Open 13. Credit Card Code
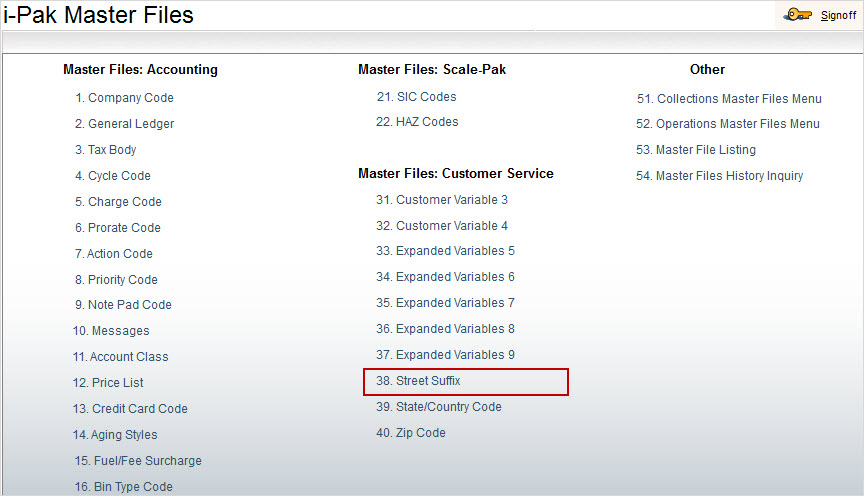864x496 pixels. click(x=130, y=408)
